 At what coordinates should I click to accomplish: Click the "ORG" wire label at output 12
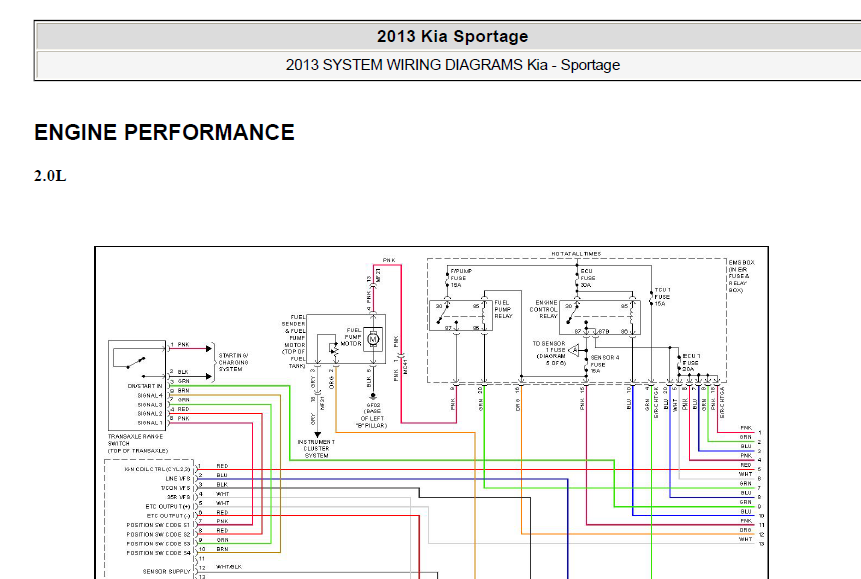(745, 530)
